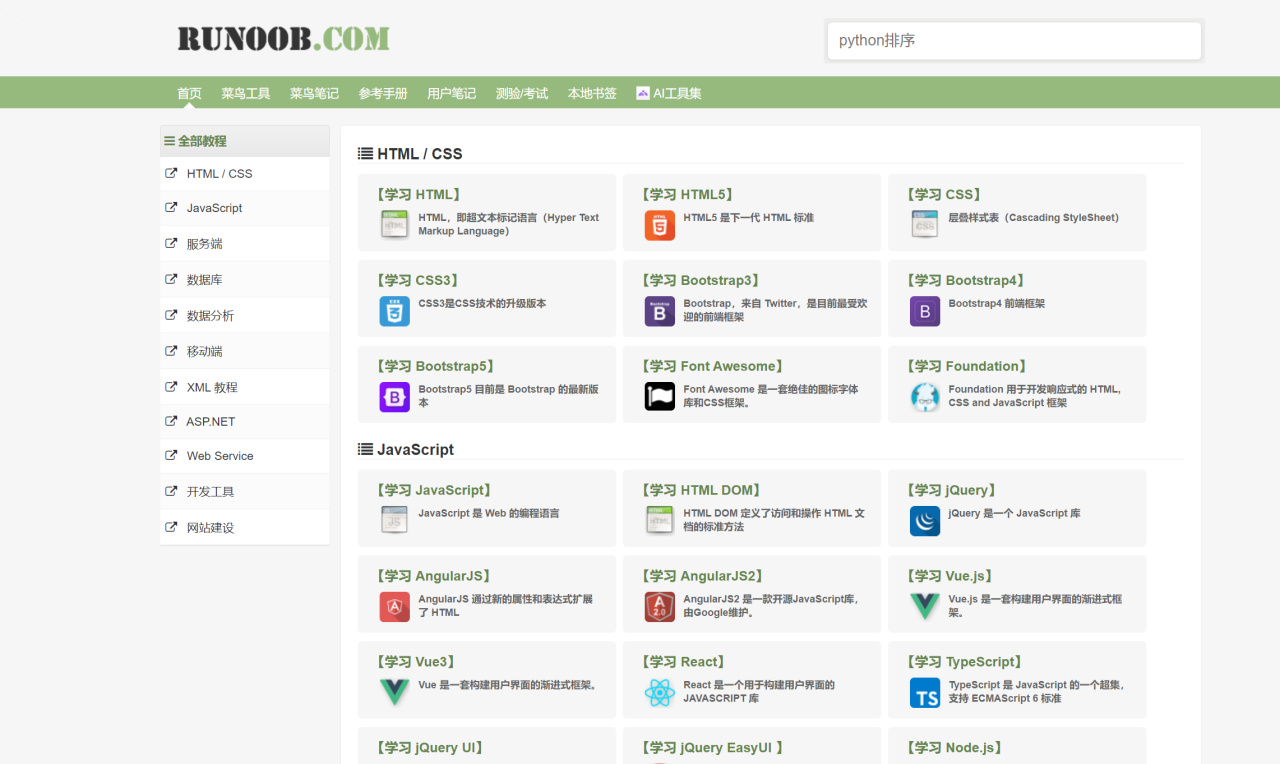Open the 【学习 jQuery UI】 tutorial link
Screen dimensions: 1280x764
(x=431, y=749)
